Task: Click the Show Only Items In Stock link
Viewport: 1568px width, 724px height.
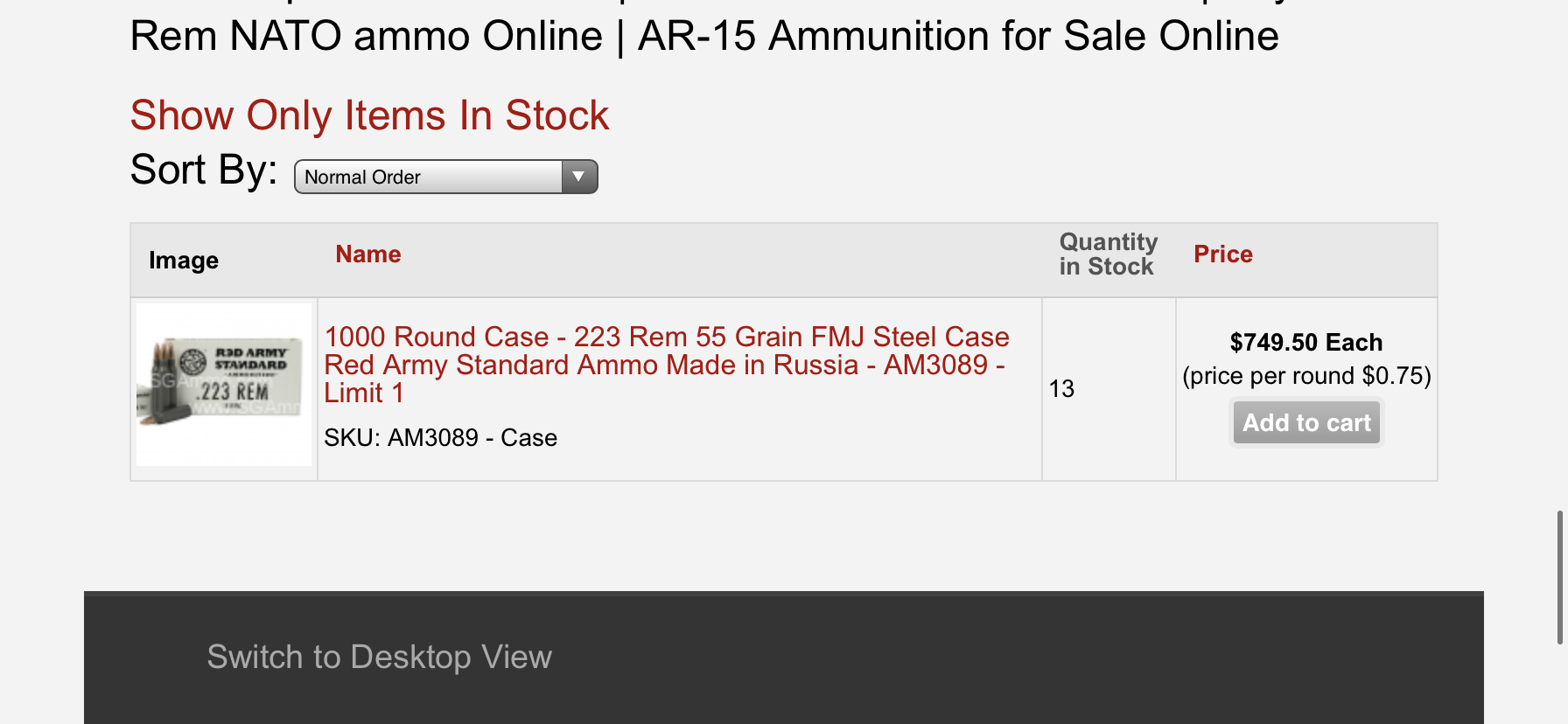Action: pyautogui.click(x=369, y=115)
